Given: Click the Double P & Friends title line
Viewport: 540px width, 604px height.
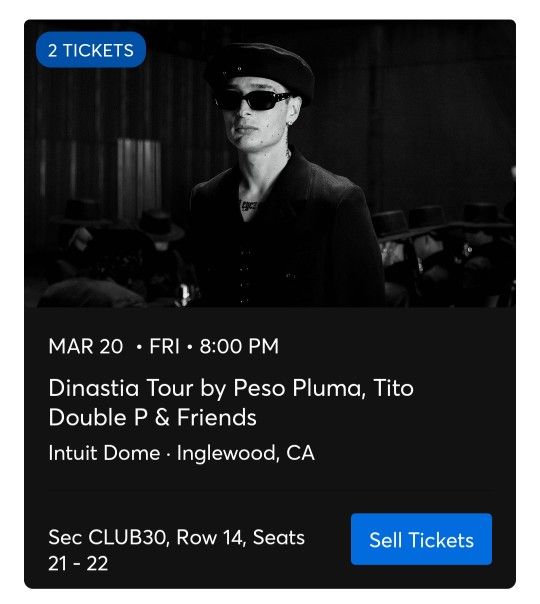Looking at the screenshot, I should point(153,418).
